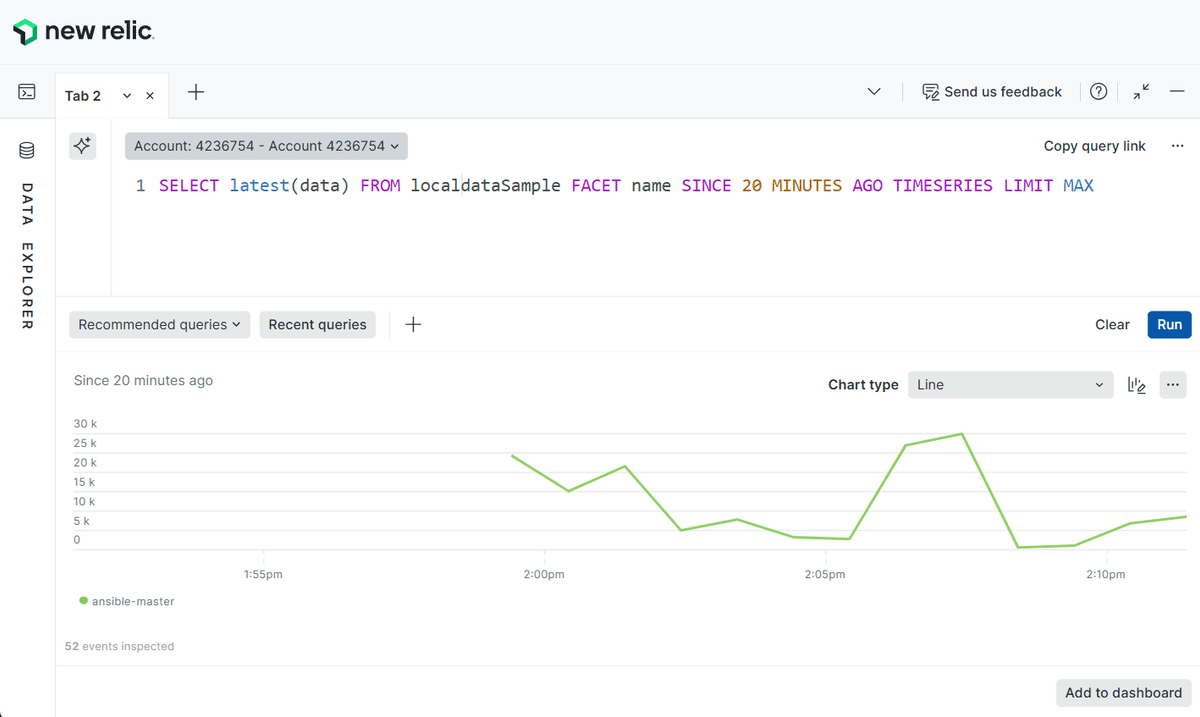Click the collapse view arrows icon
The width and height of the screenshot is (1200, 717).
(x=1140, y=91)
